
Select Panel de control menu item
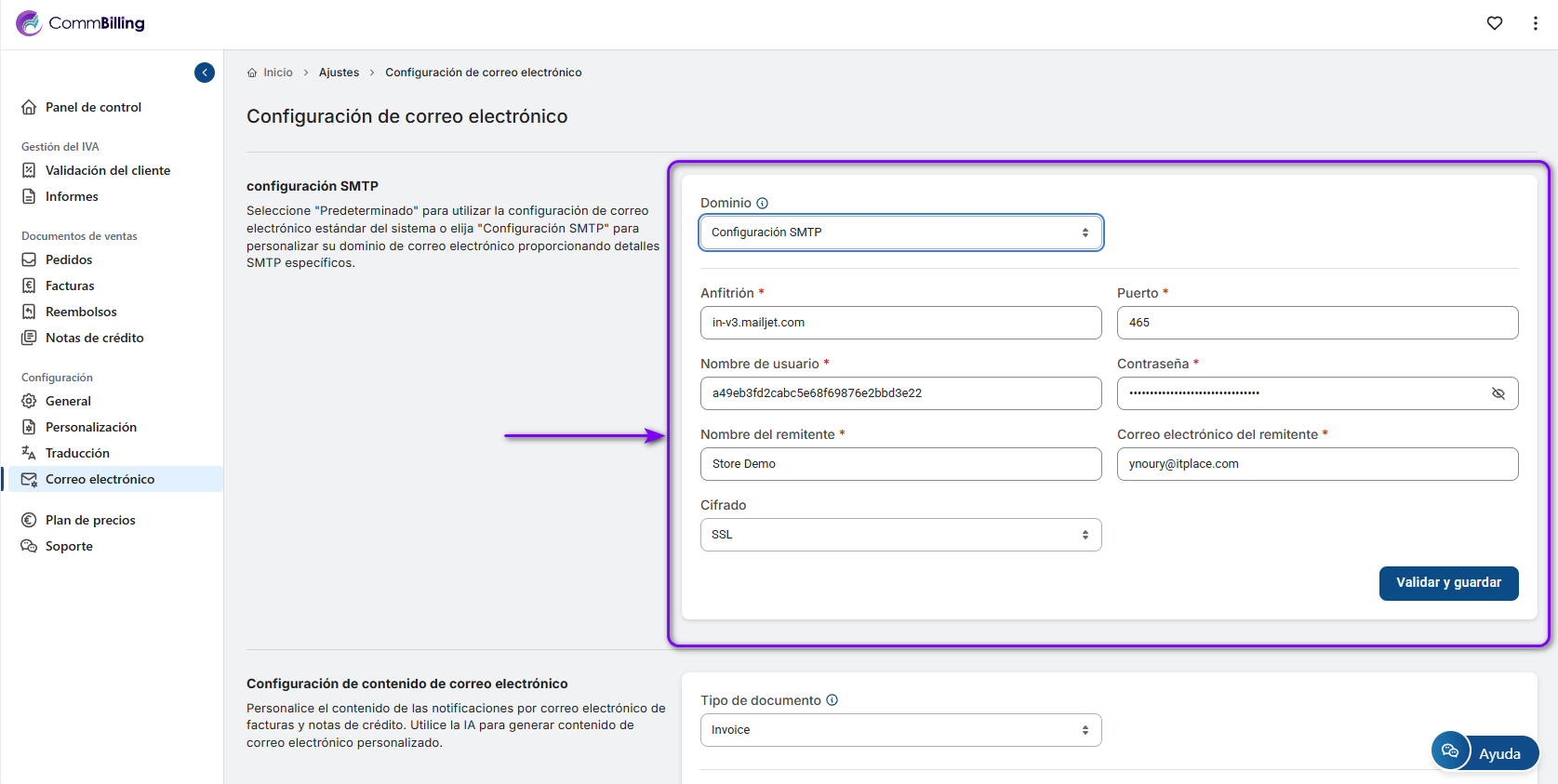(93, 107)
